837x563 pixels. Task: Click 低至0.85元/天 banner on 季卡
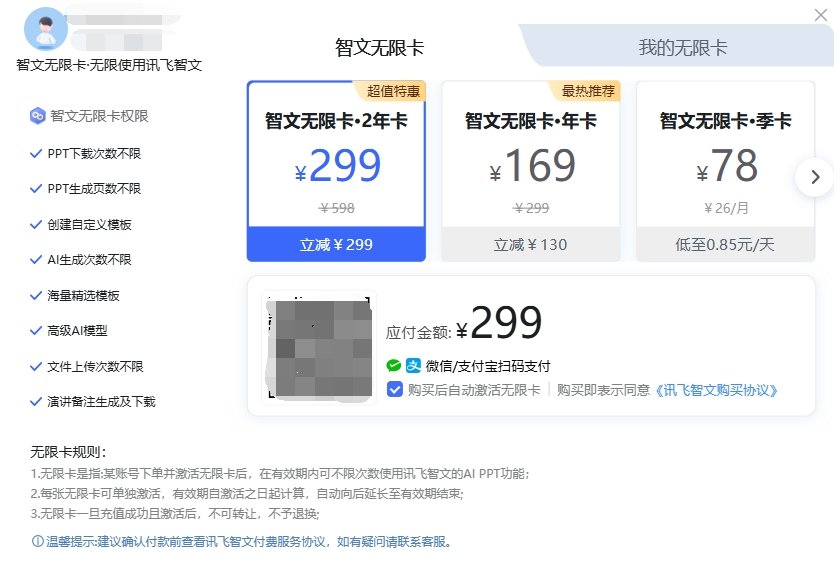(x=725, y=244)
